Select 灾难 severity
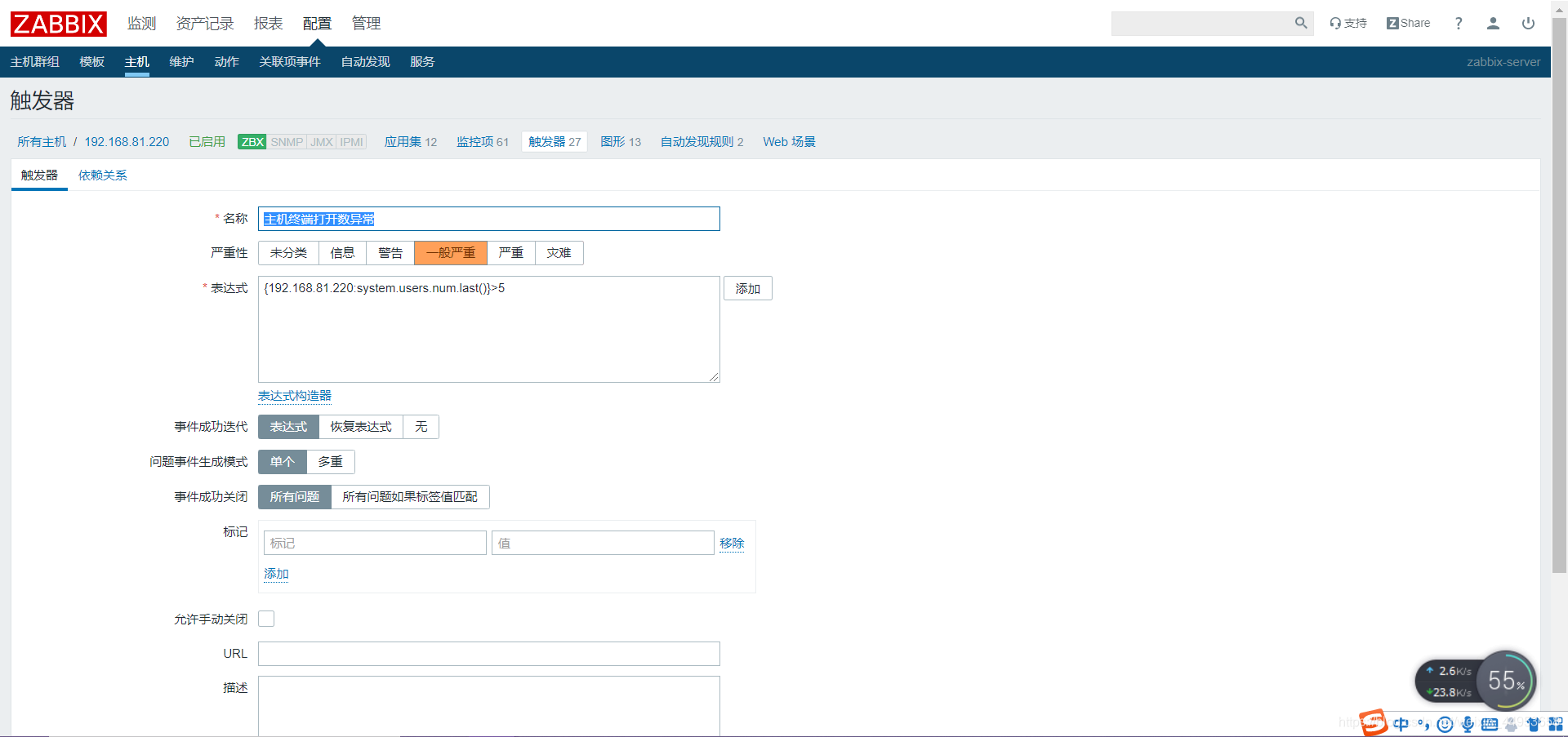 (x=559, y=253)
